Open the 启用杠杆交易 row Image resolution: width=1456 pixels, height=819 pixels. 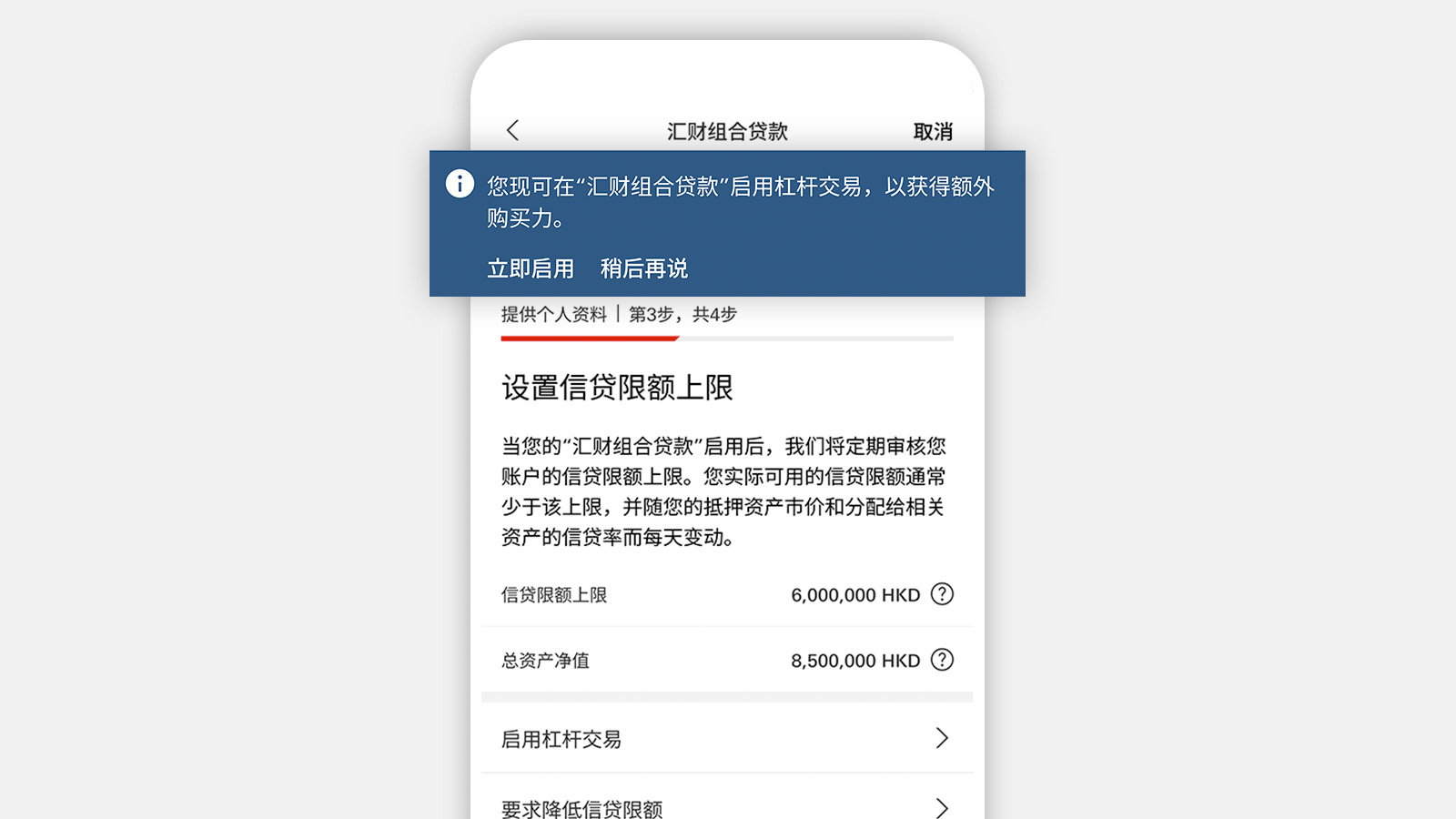click(x=727, y=738)
